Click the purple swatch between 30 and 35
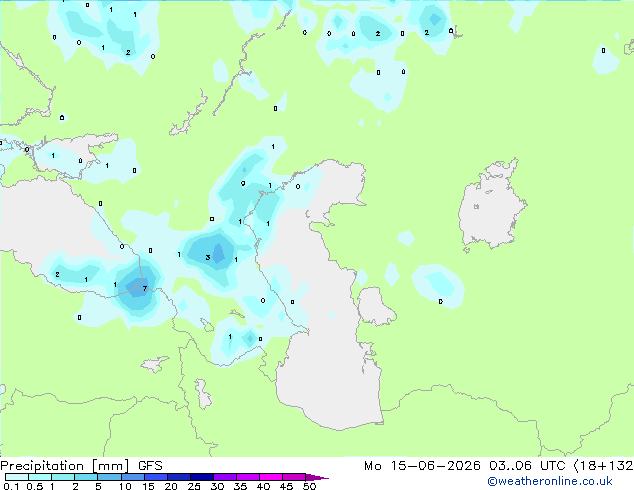Image resolution: width=634 pixels, height=490 pixels. (224, 477)
